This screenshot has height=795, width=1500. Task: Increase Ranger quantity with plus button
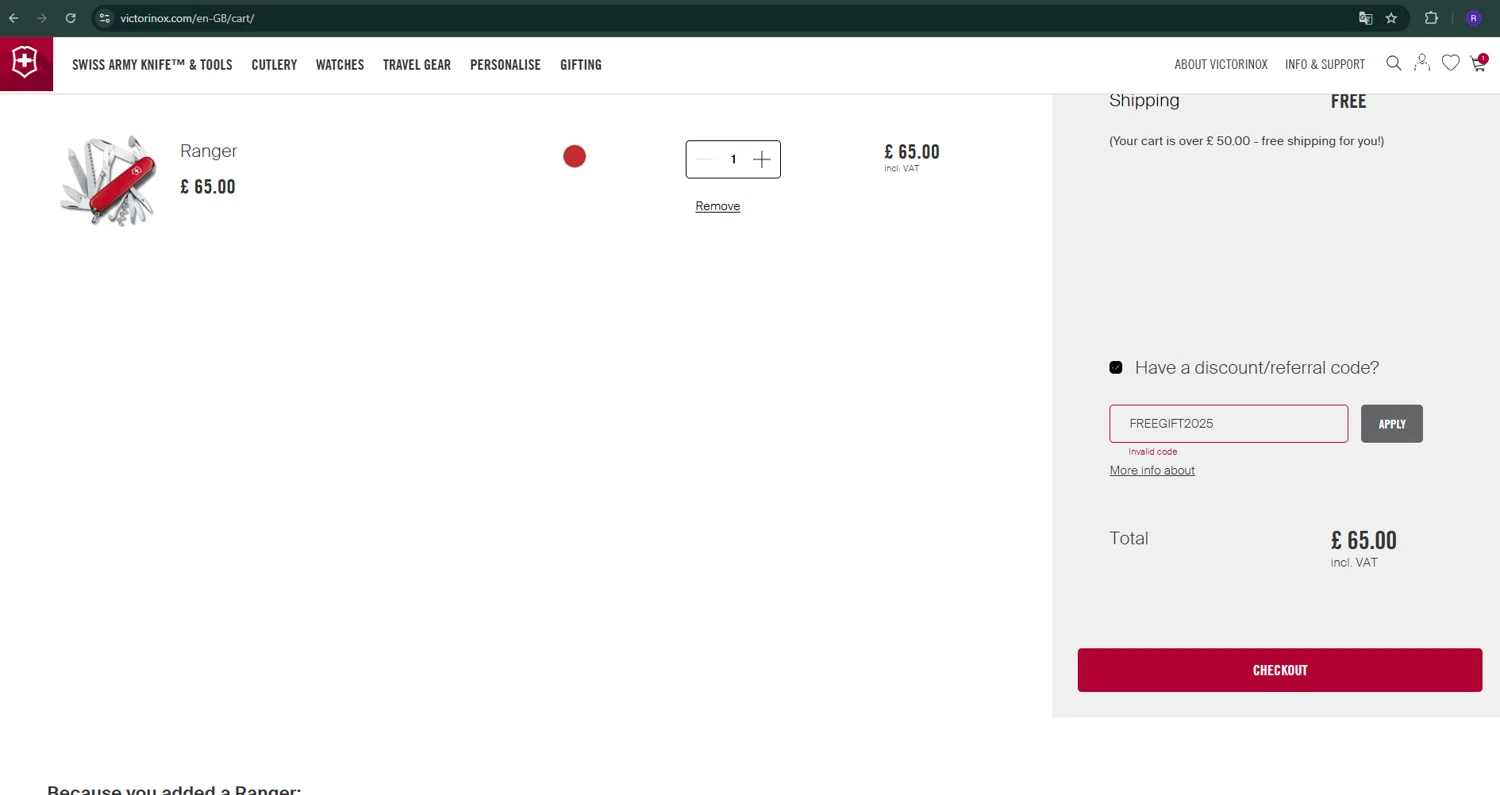[x=762, y=159]
